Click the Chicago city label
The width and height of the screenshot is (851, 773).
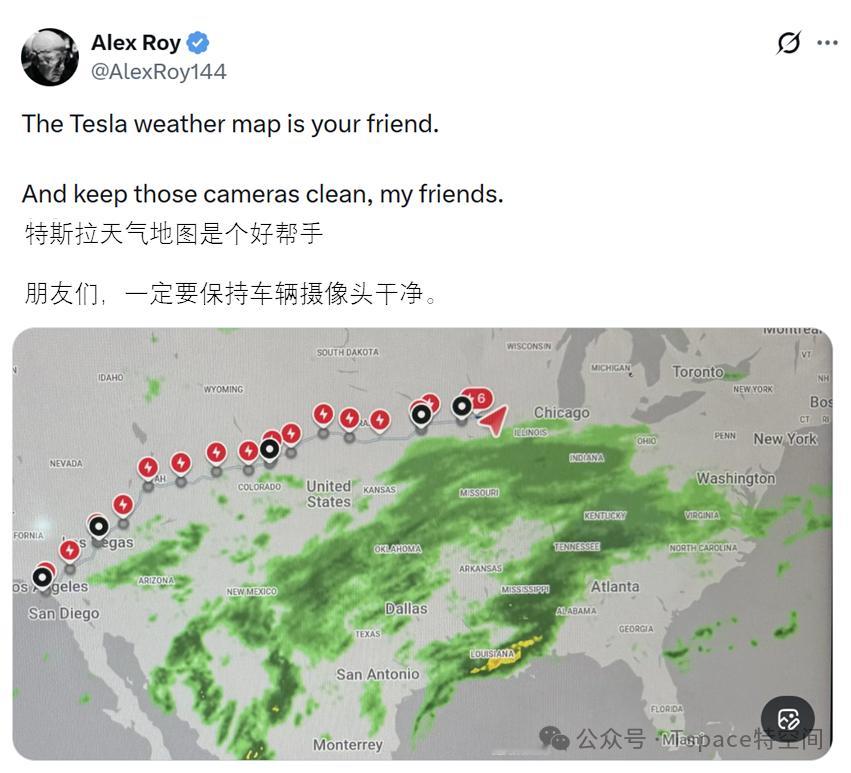pos(561,413)
